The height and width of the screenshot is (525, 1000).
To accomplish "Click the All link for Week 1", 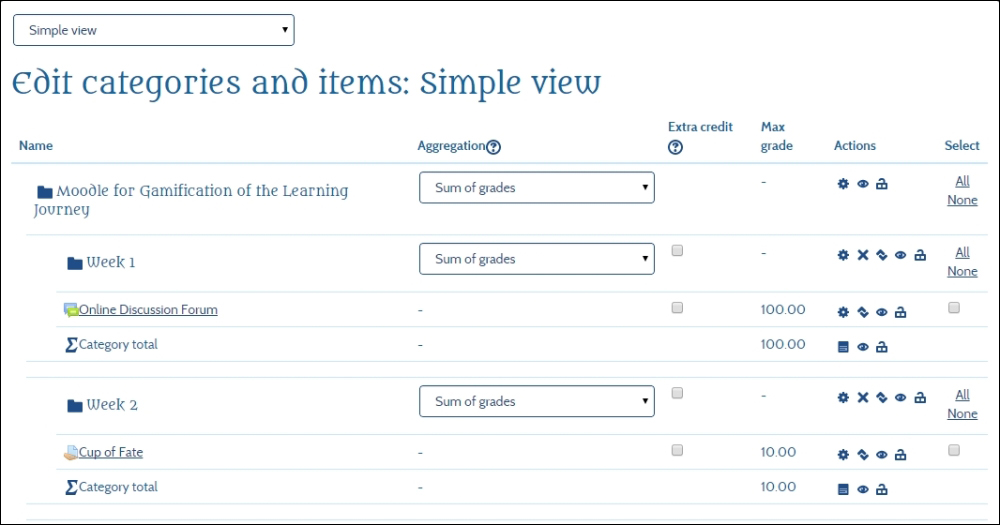I will tap(962, 252).
